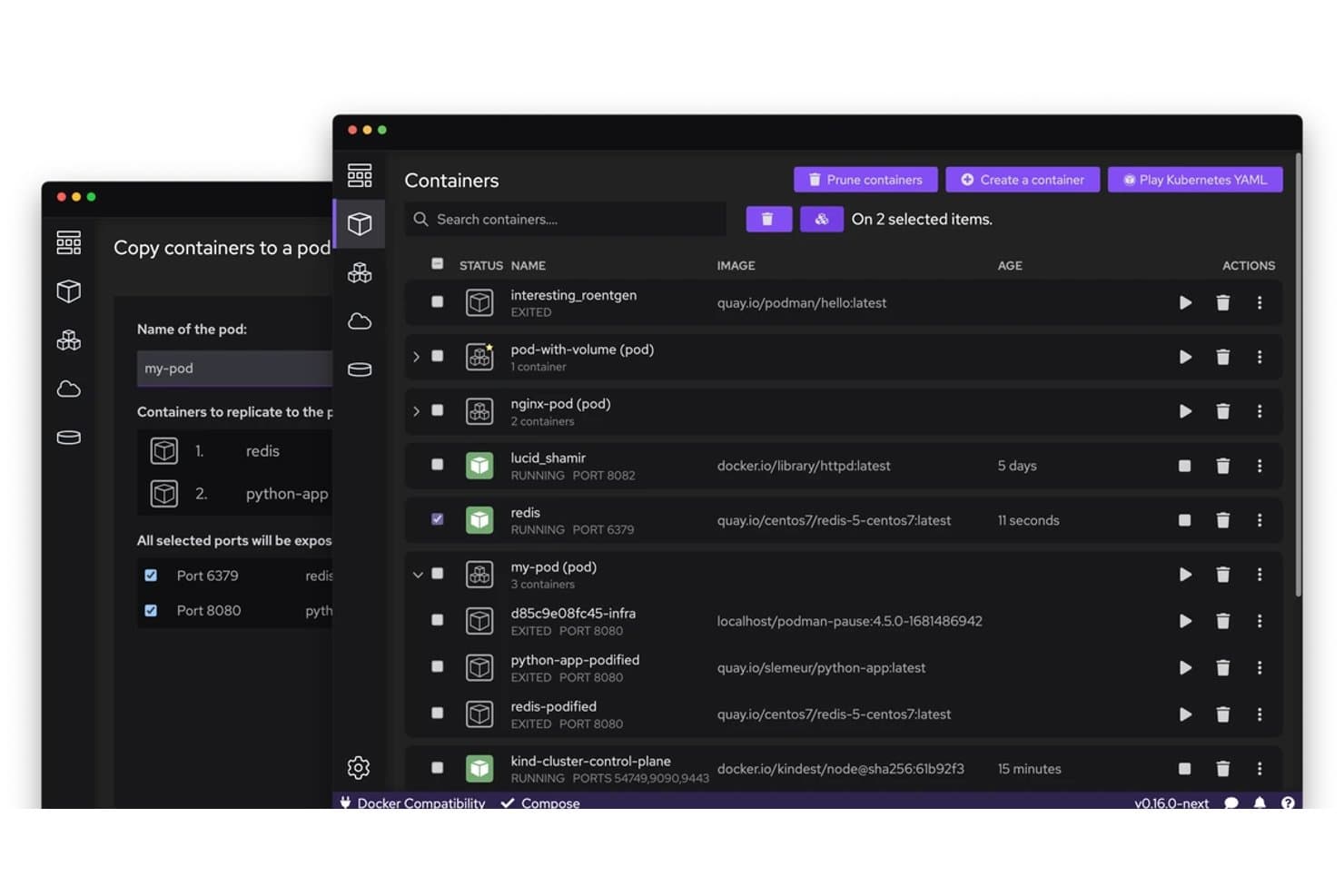The width and height of the screenshot is (1344, 896).
Task: Open Volumes disk icon in front sidebar
Action: 360,369
